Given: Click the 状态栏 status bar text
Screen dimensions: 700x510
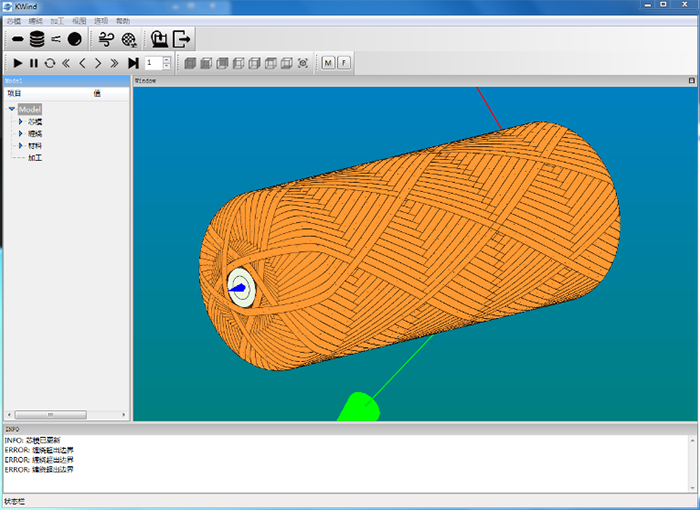Looking at the screenshot, I should point(15,502).
